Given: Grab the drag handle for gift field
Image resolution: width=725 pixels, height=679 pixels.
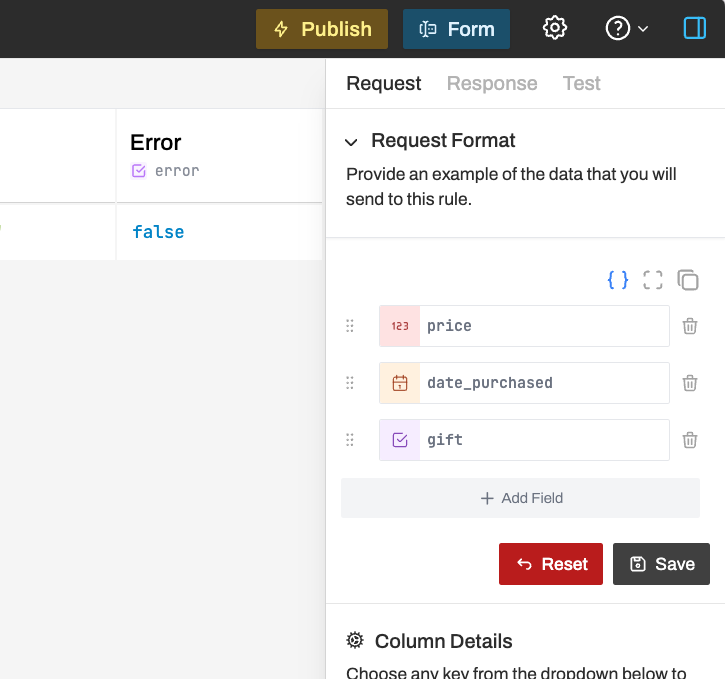Looking at the screenshot, I should [x=350, y=440].
